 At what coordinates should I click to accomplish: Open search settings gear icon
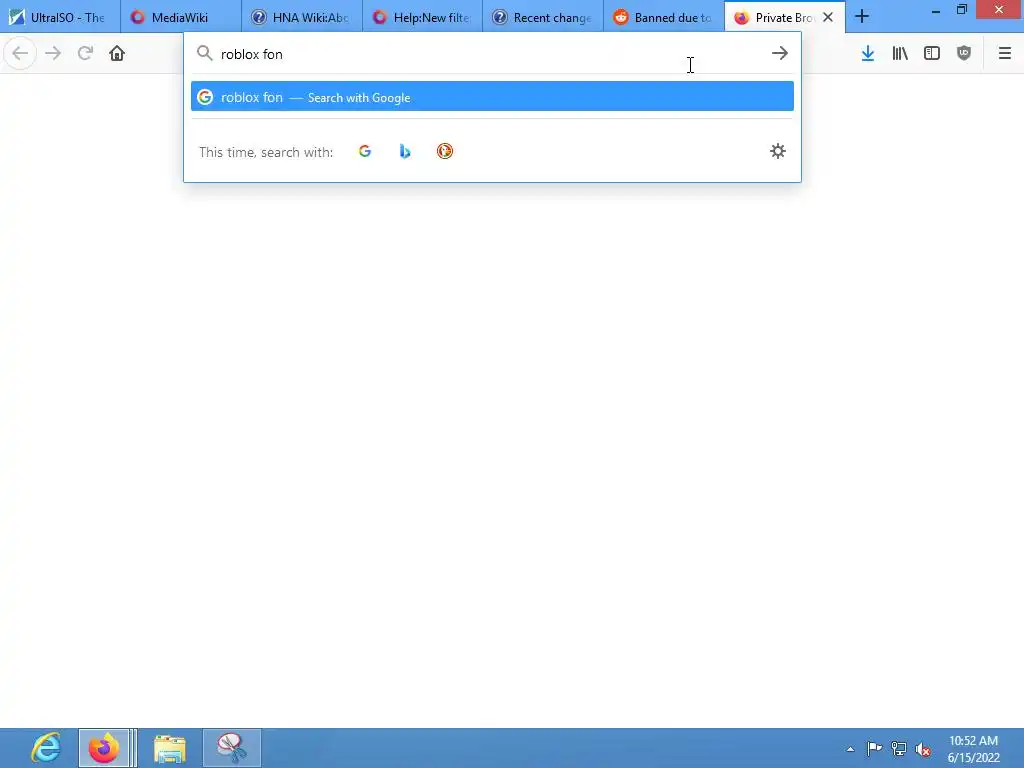tap(778, 152)
